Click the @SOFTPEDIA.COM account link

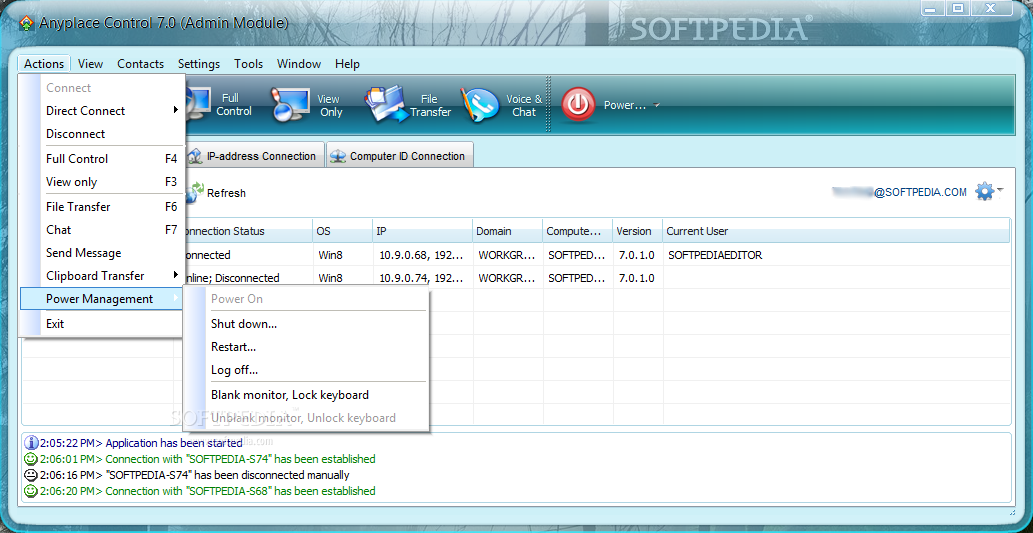click(920, 192)
